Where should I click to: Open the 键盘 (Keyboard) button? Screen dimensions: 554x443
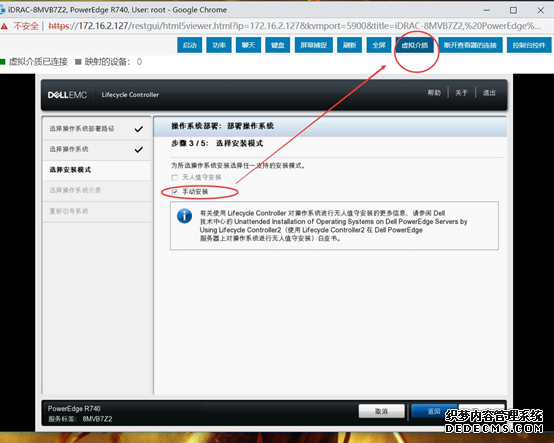pos(278,45)
